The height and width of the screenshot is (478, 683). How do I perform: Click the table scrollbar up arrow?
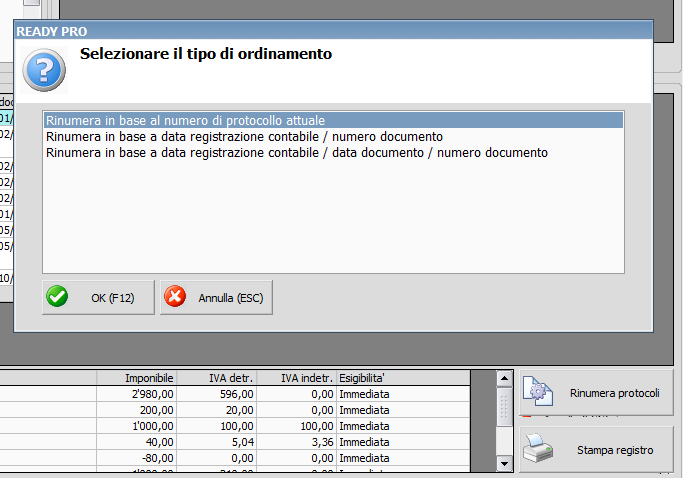coord(504,378)
